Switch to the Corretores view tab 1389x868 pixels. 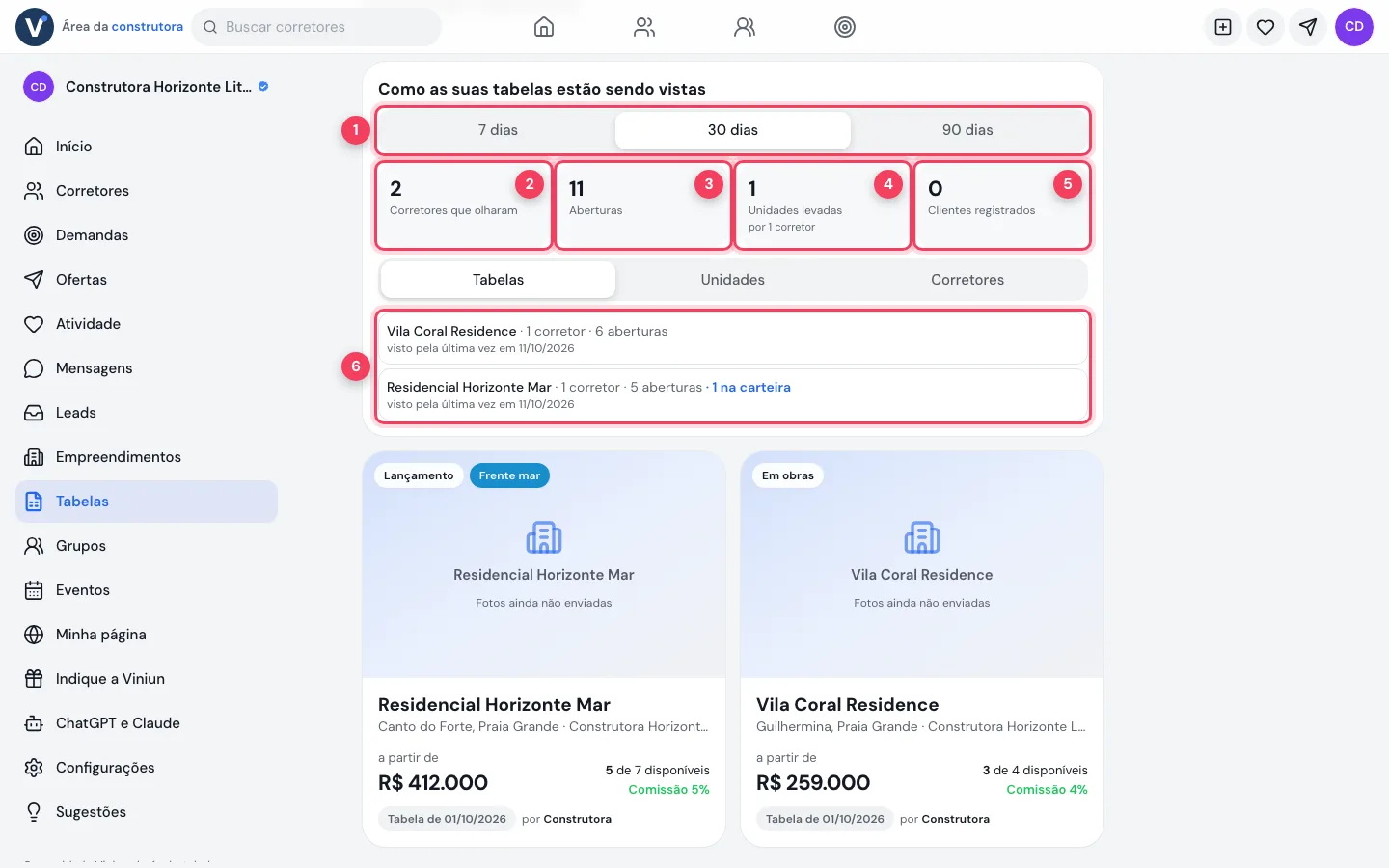click(967, 280)
